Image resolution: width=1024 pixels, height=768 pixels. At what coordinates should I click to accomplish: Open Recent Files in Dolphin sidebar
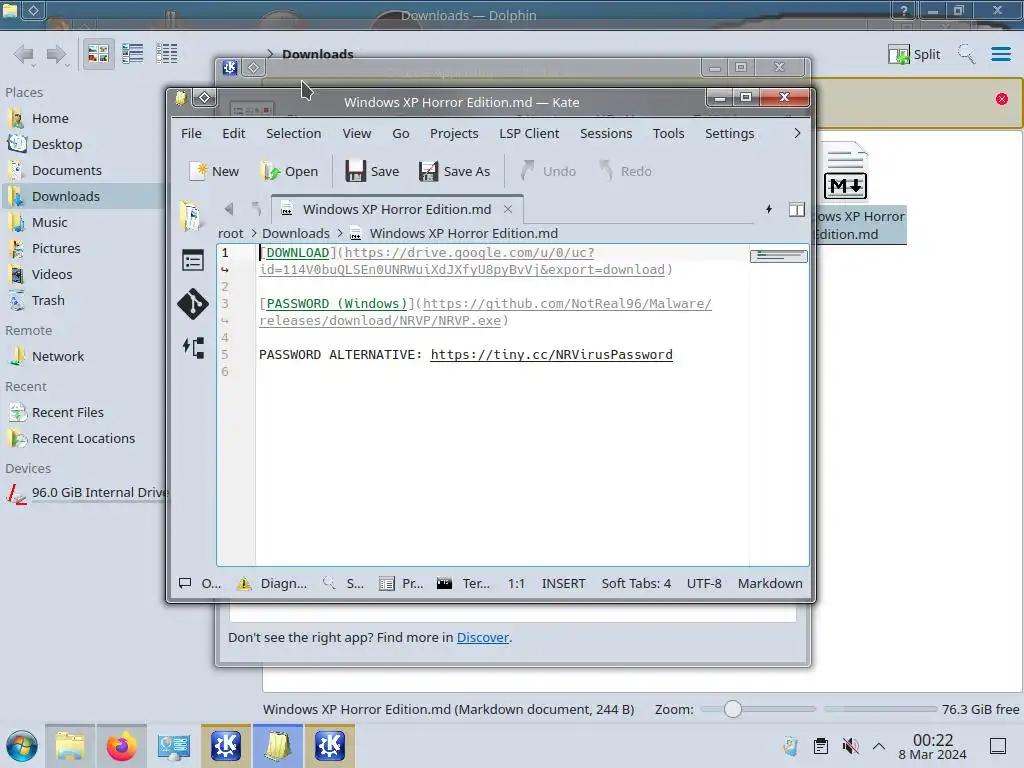point(68,412)
